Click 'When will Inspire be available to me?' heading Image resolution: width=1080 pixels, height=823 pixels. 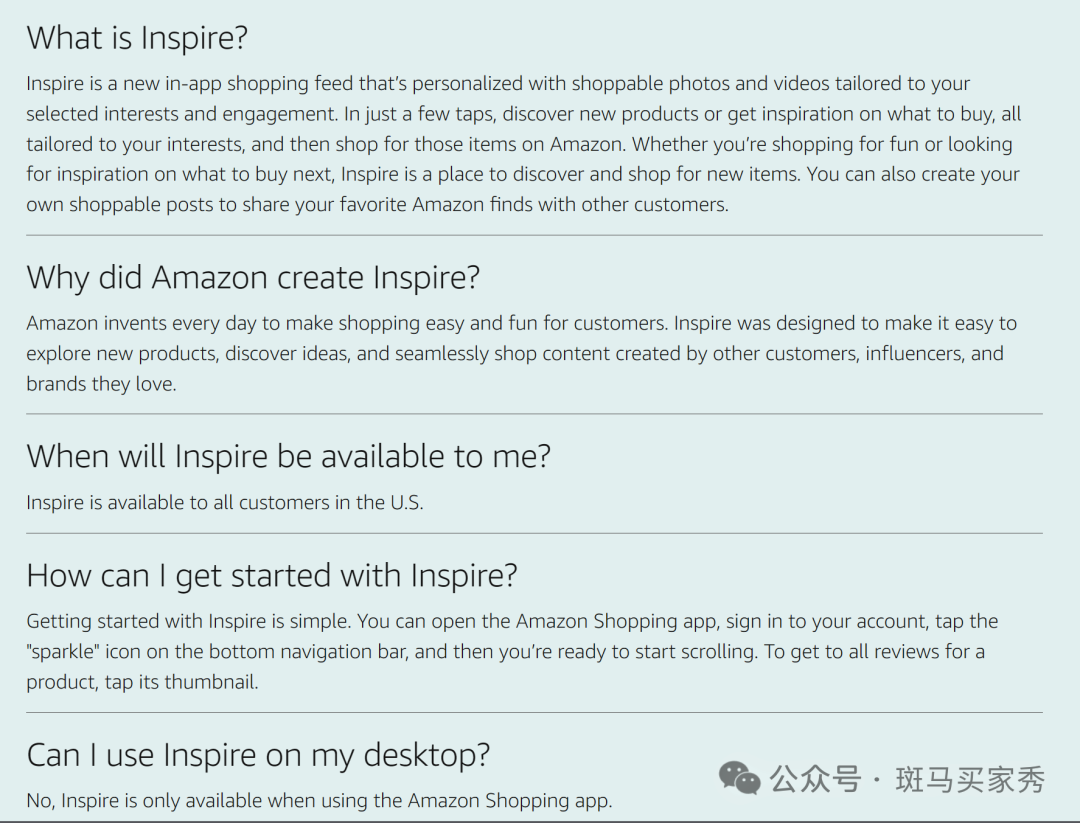point(289,457)
